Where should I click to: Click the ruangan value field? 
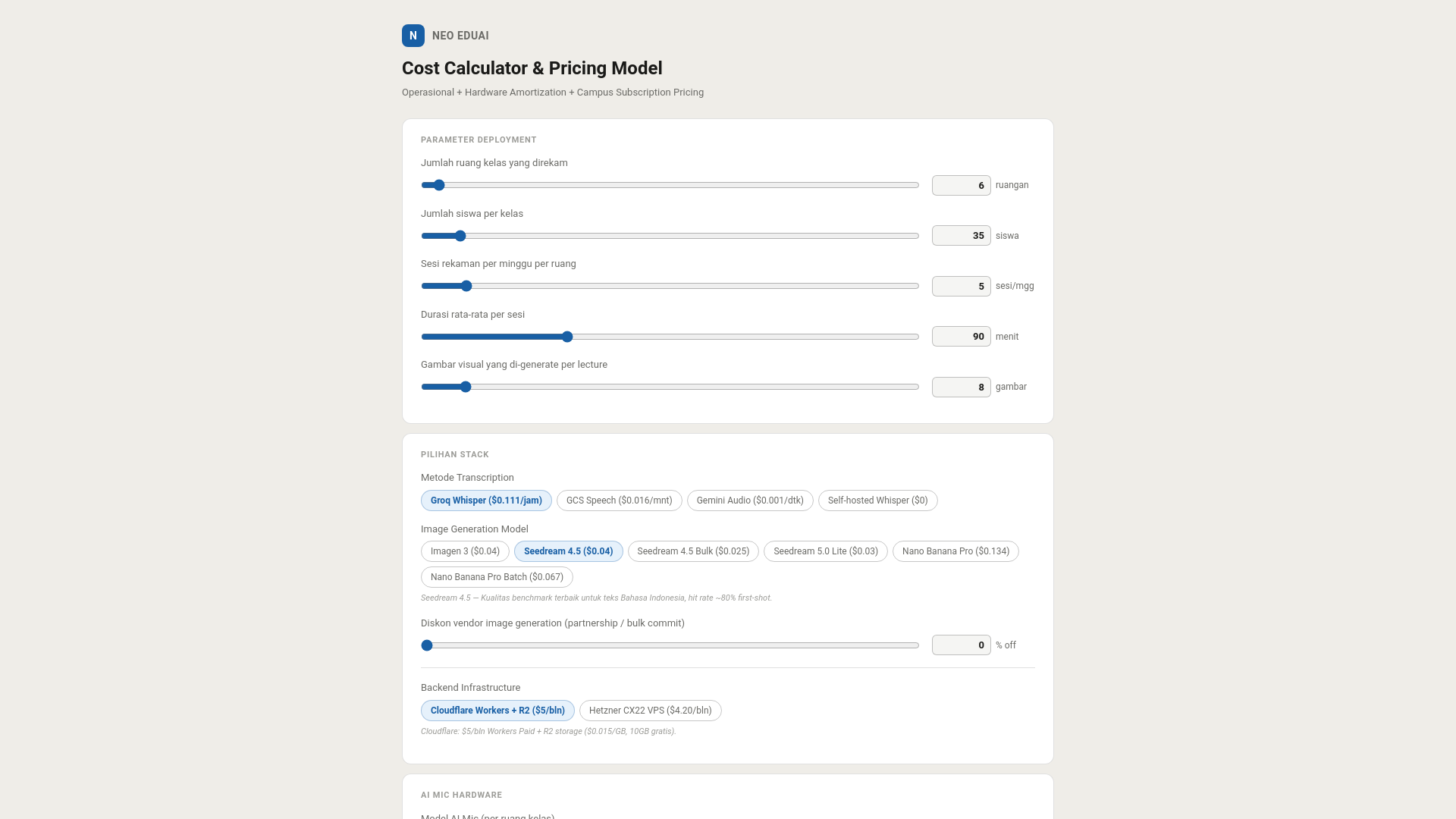click(961, 185)
